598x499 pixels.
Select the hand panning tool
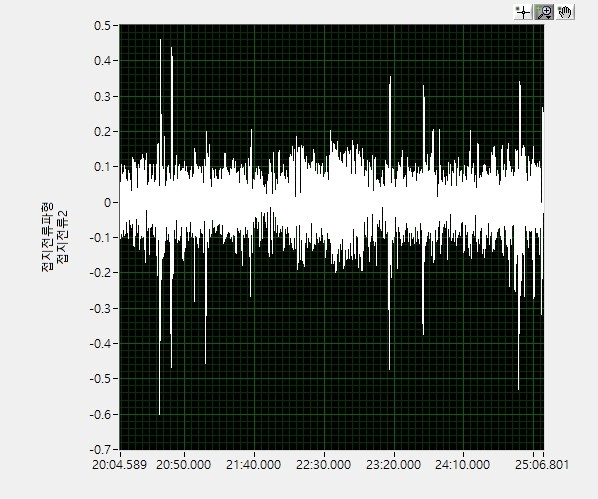[x=565, y=13]
